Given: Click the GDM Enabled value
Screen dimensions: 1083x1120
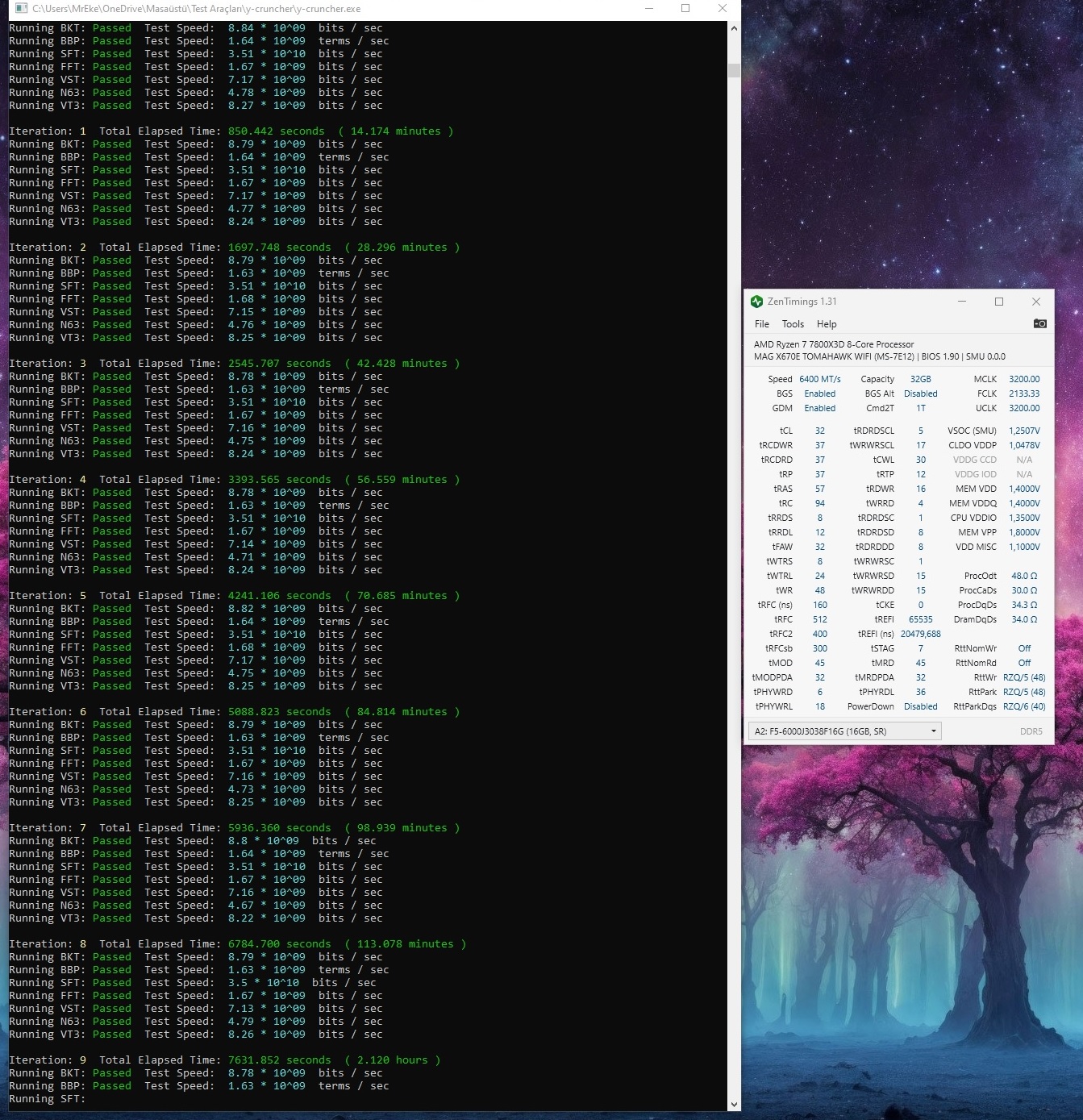Looking at the screenshot, I should point(820,408).
